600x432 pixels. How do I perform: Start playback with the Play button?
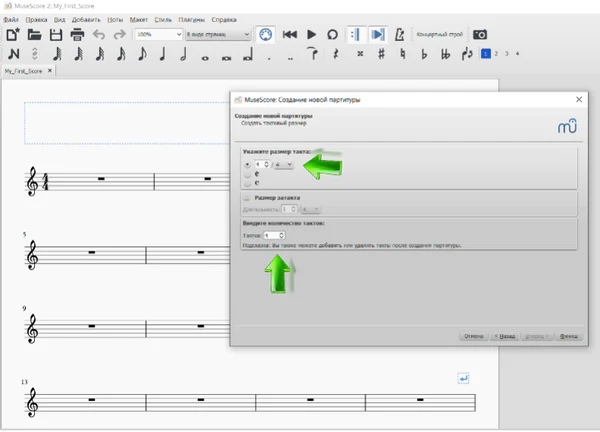(x=311, y=34)
